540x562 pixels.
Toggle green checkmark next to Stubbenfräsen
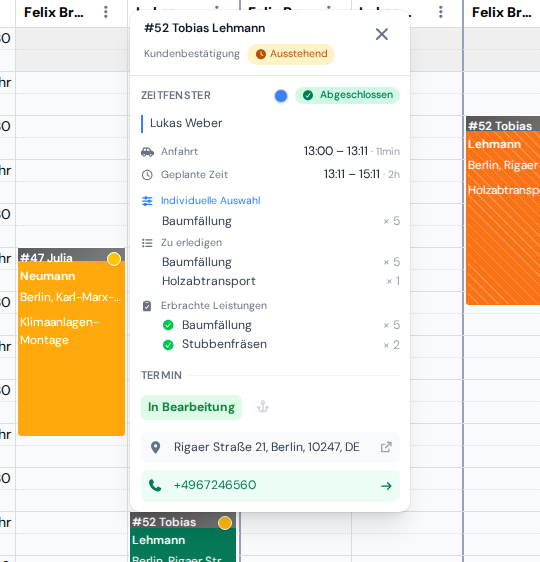pos(168,345)
